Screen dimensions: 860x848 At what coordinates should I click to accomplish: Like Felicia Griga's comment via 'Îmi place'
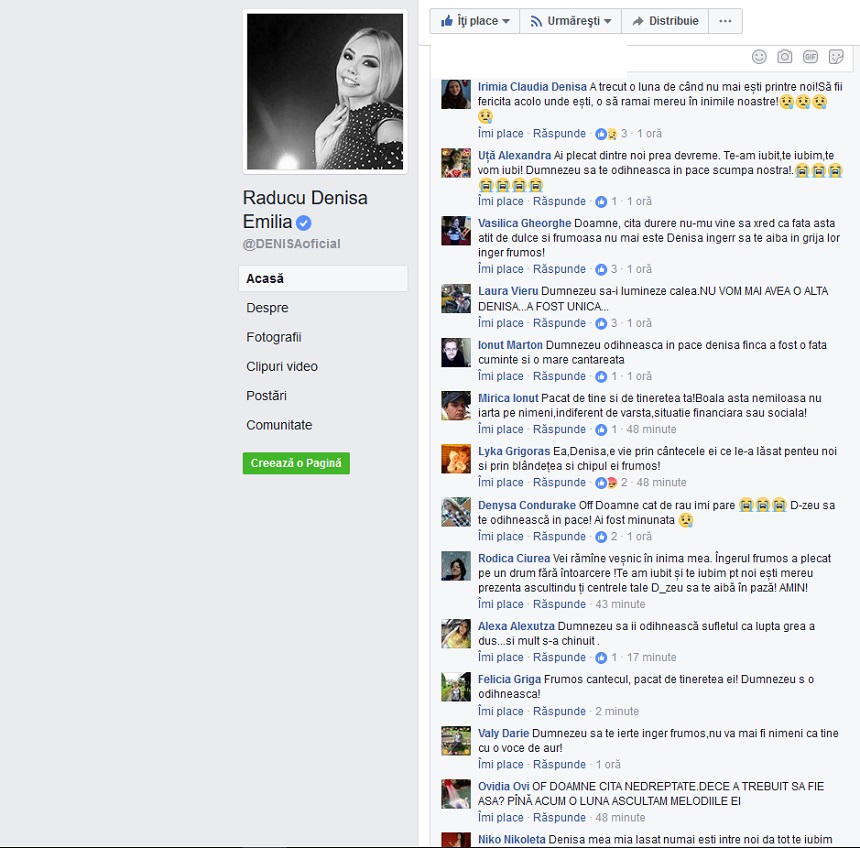coord(500,712)
